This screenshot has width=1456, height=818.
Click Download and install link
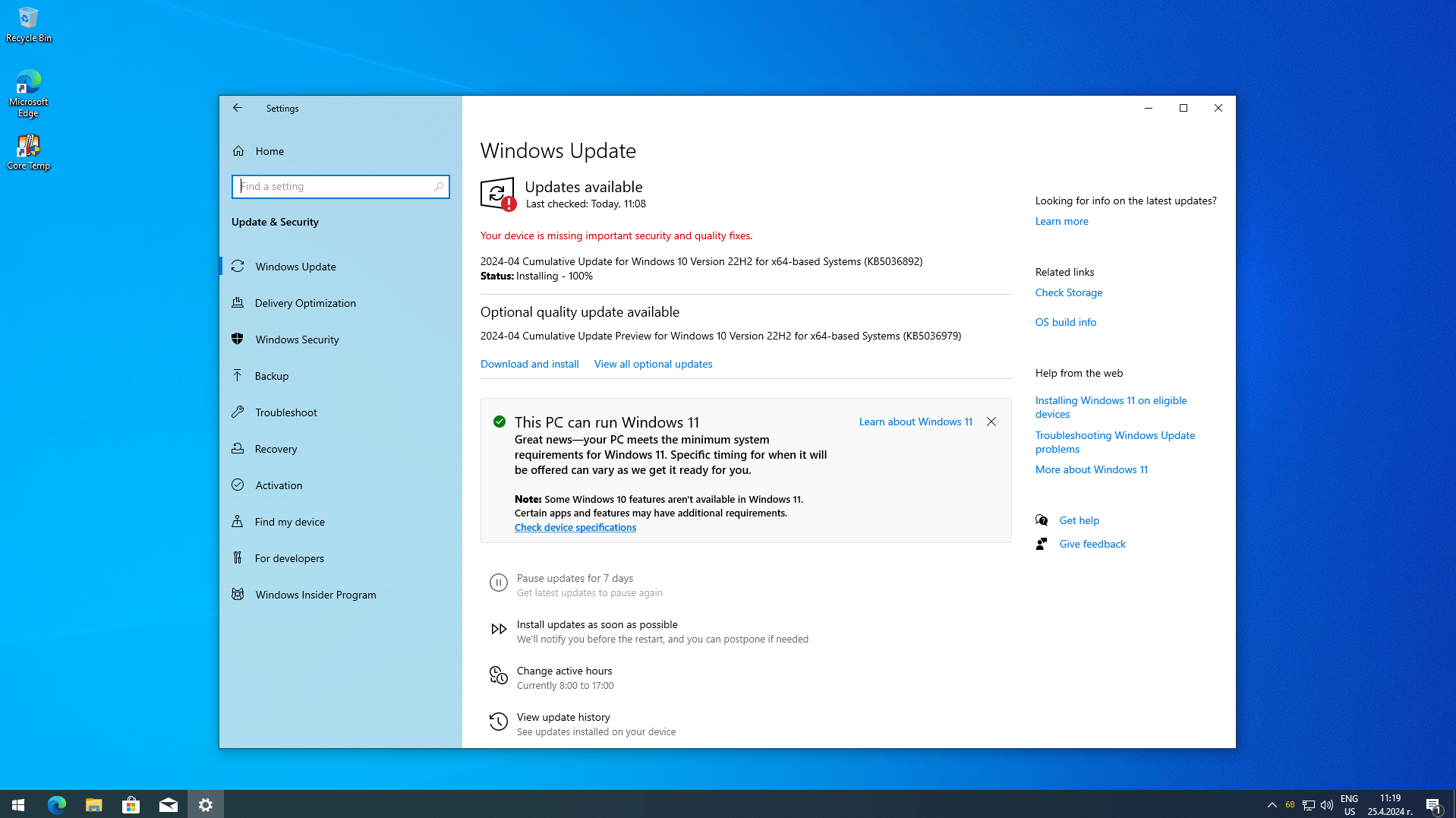530,365
